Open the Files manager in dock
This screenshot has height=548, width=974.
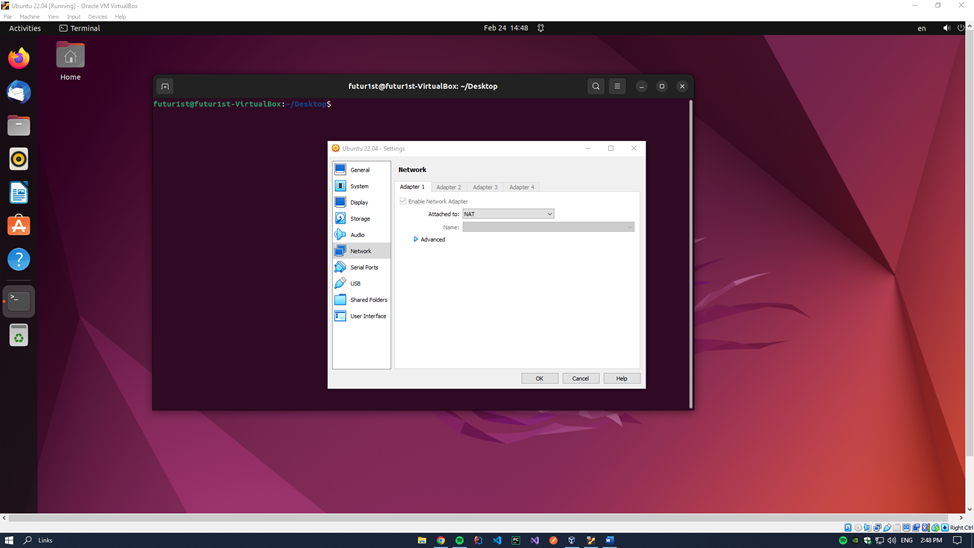(19, 126)
